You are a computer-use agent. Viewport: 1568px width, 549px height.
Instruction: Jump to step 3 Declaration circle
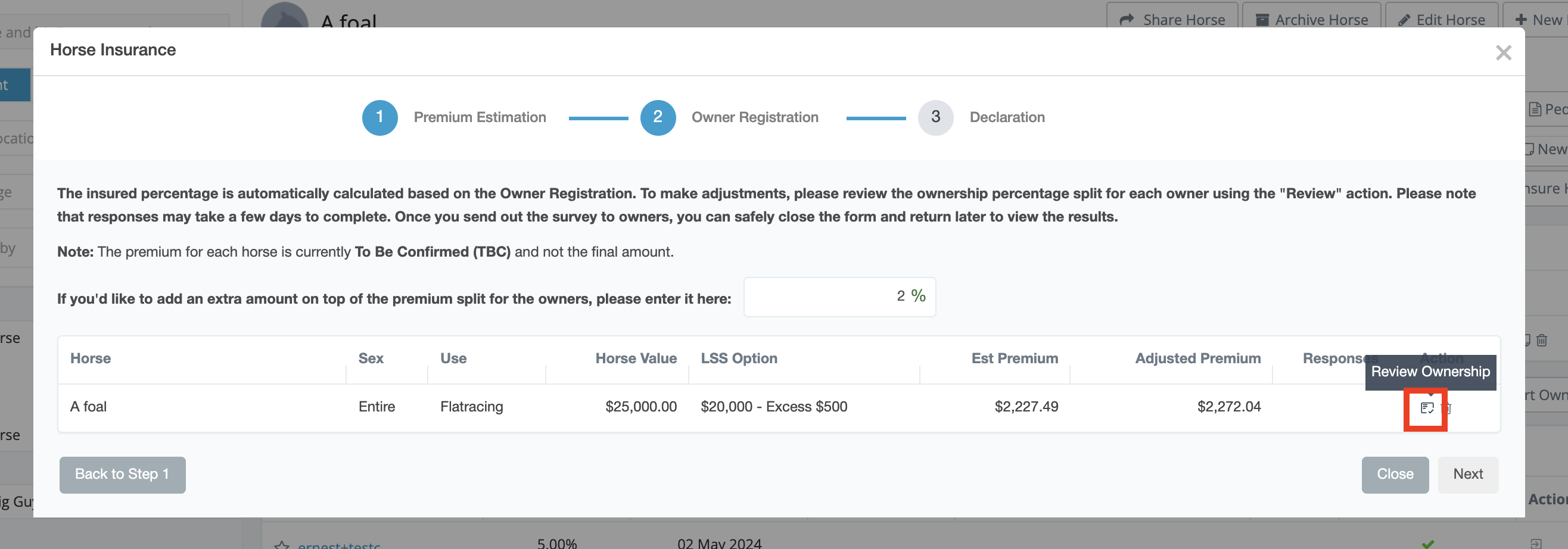935,117
